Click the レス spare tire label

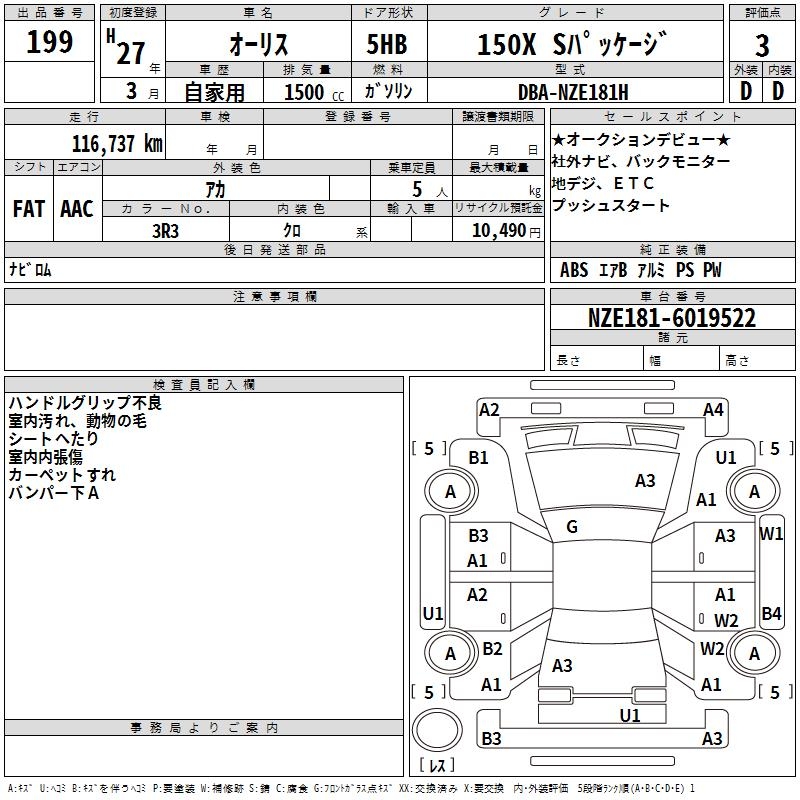(x=437, y=764)
